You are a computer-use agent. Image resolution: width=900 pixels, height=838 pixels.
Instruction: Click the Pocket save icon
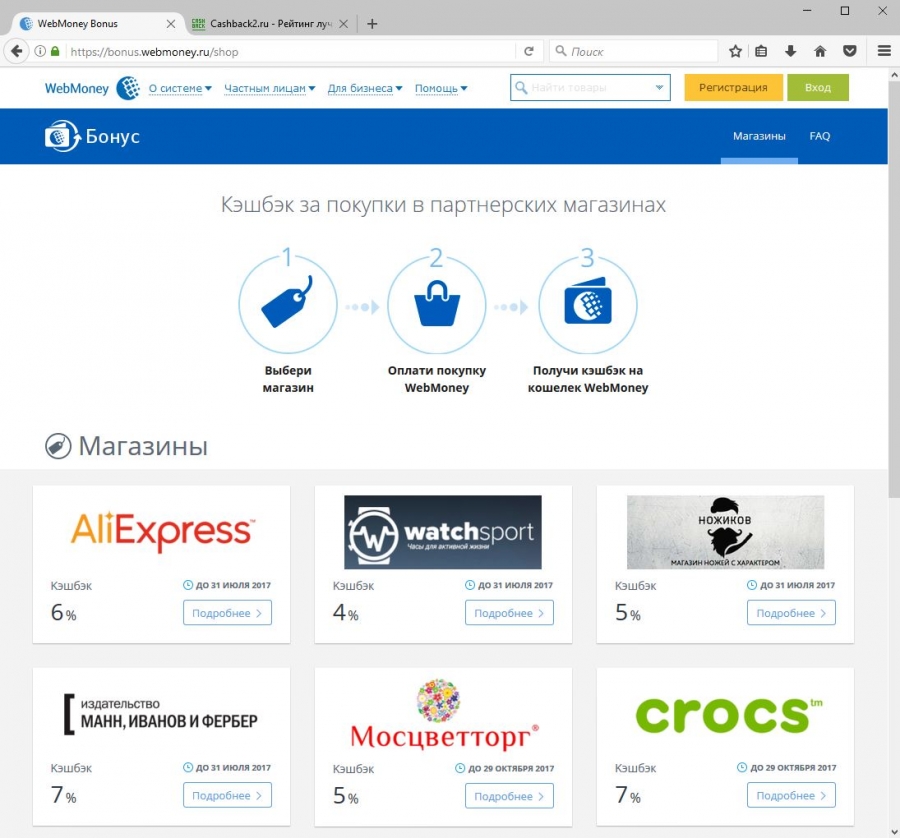point(850,51)
